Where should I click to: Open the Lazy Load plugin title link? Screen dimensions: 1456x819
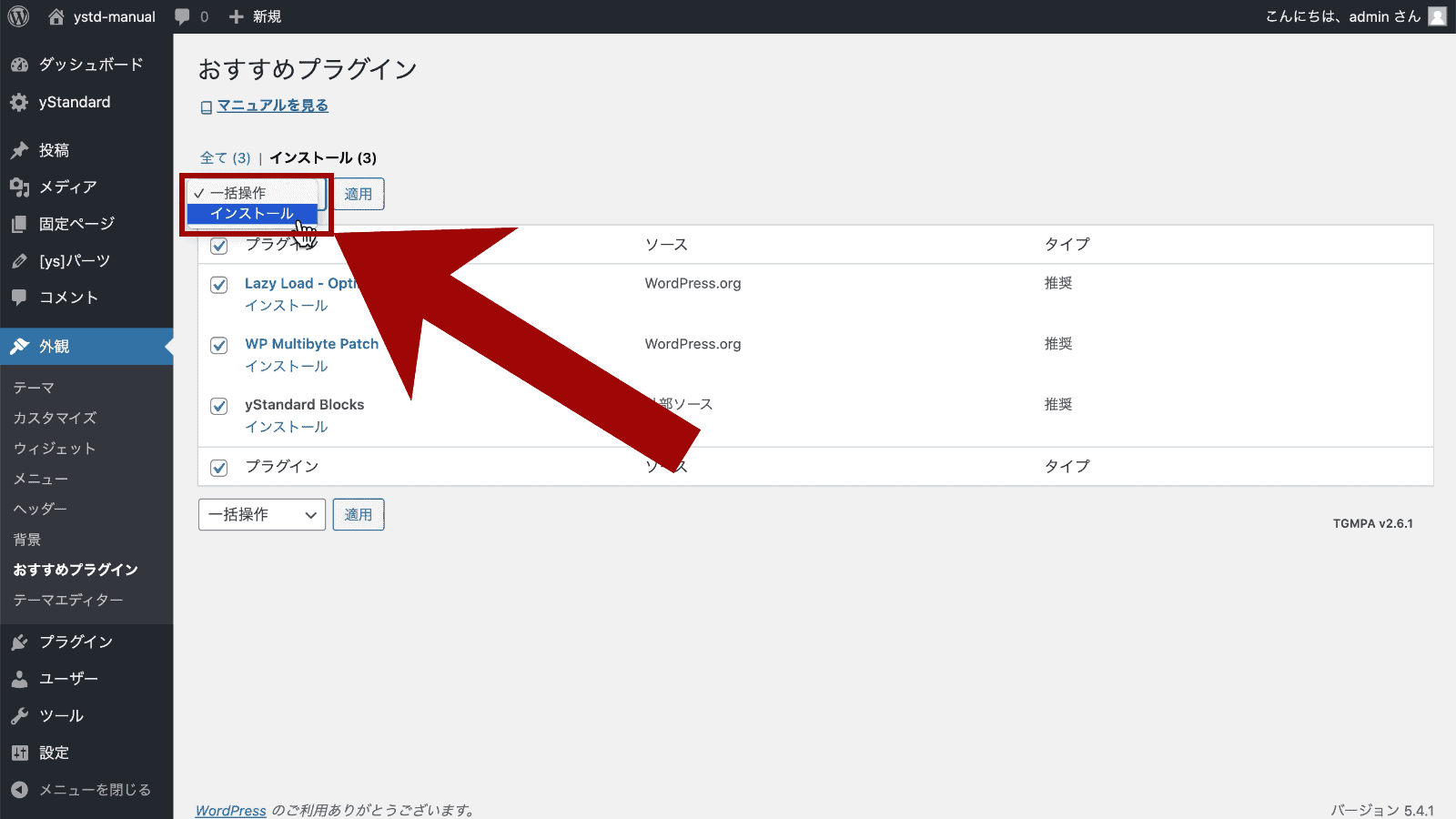(301, 283)
